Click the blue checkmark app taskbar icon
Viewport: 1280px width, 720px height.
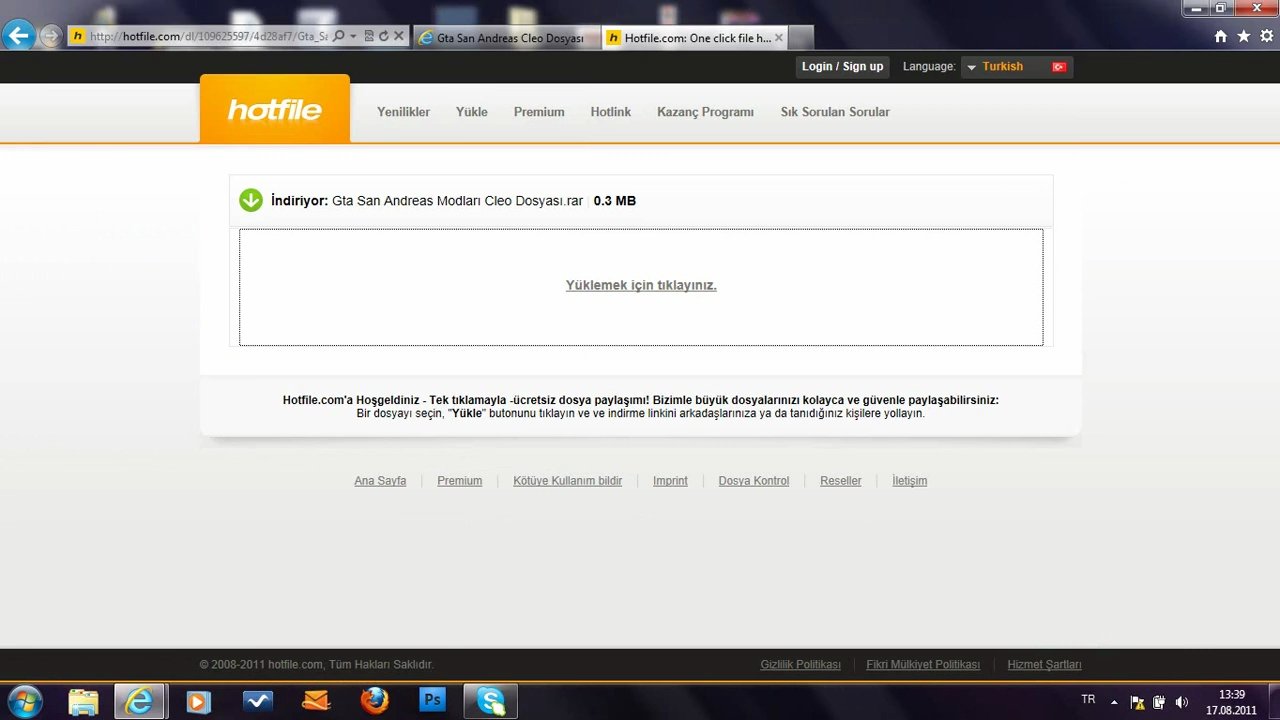257,701
